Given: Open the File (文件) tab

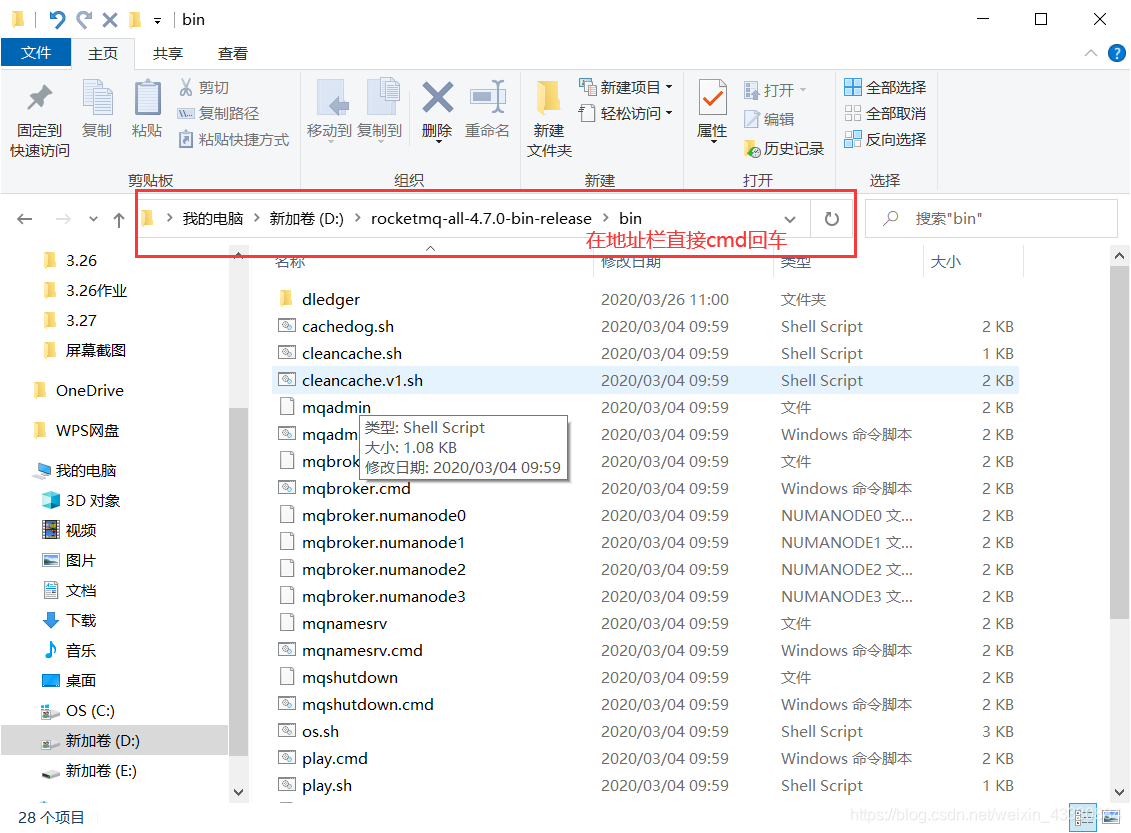Looking at the screenshot, I should 36,53.
